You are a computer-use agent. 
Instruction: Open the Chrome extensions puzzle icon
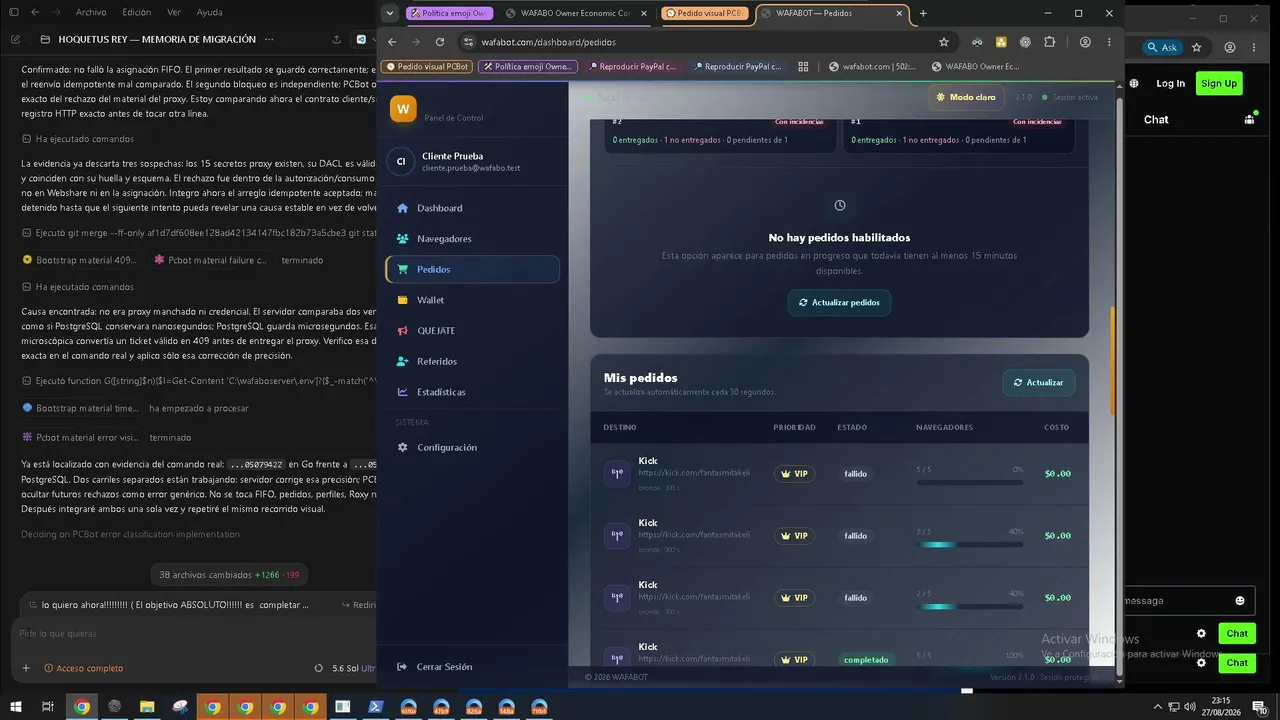click(1049, 42)
